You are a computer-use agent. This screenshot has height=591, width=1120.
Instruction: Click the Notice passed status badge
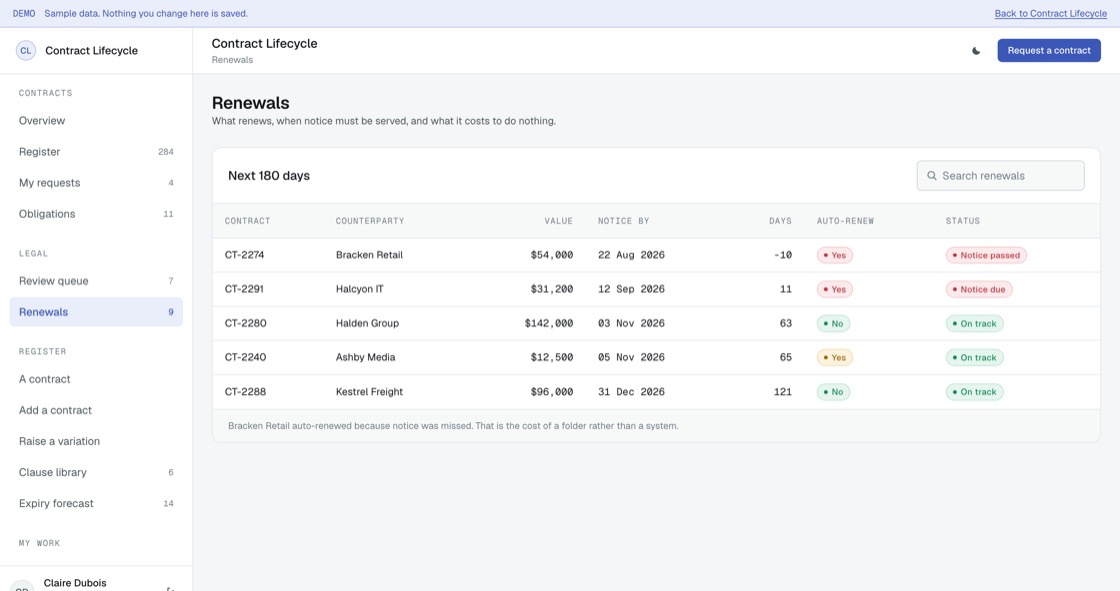click(986, 255)
